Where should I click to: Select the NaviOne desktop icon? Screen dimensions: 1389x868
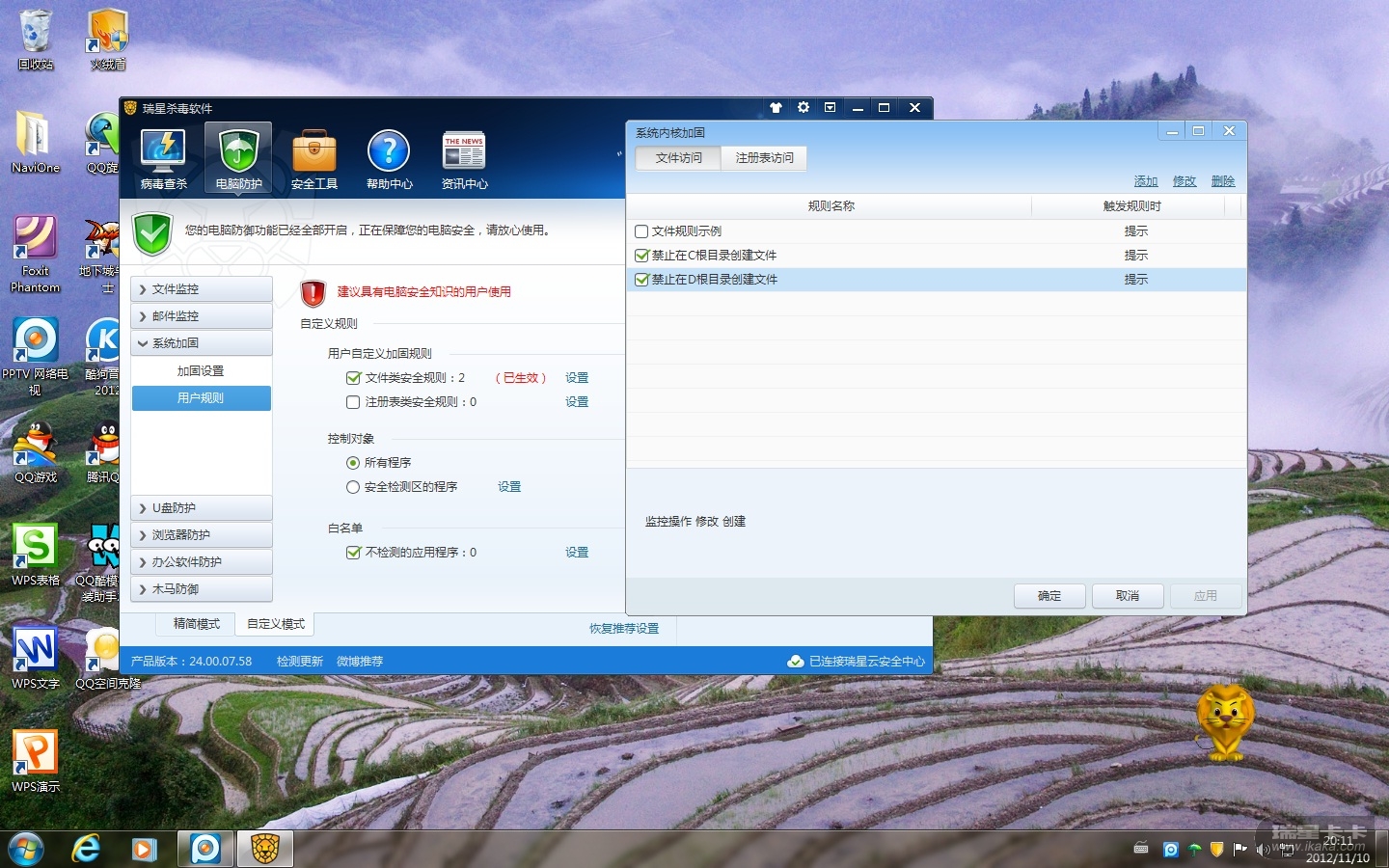click(x=36, y=142)
